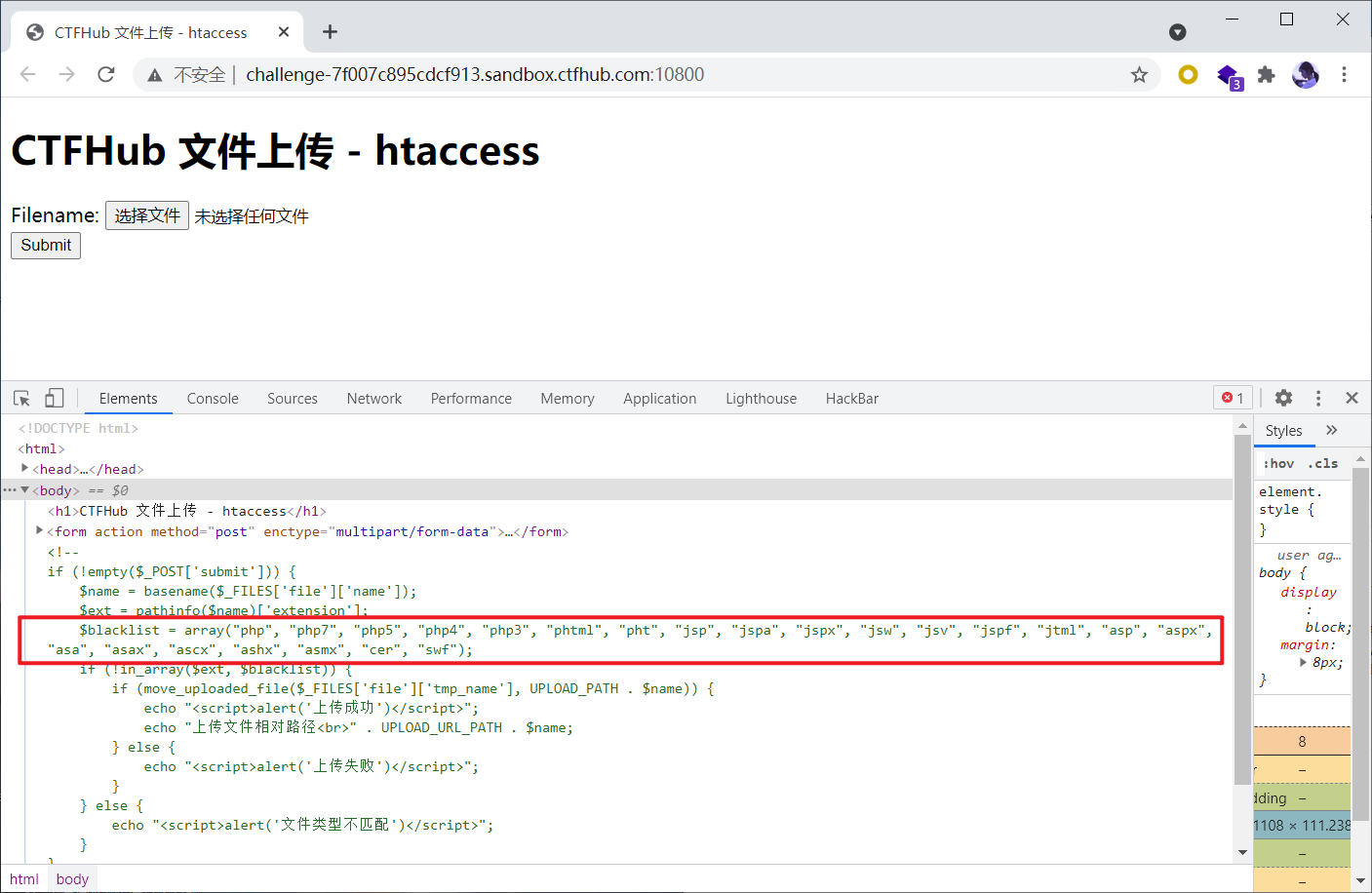Click the Elements panel scrollbar up arrow
This screenshot has width=1372, height=893.
pyautogui.click(x=1242, y=426)
